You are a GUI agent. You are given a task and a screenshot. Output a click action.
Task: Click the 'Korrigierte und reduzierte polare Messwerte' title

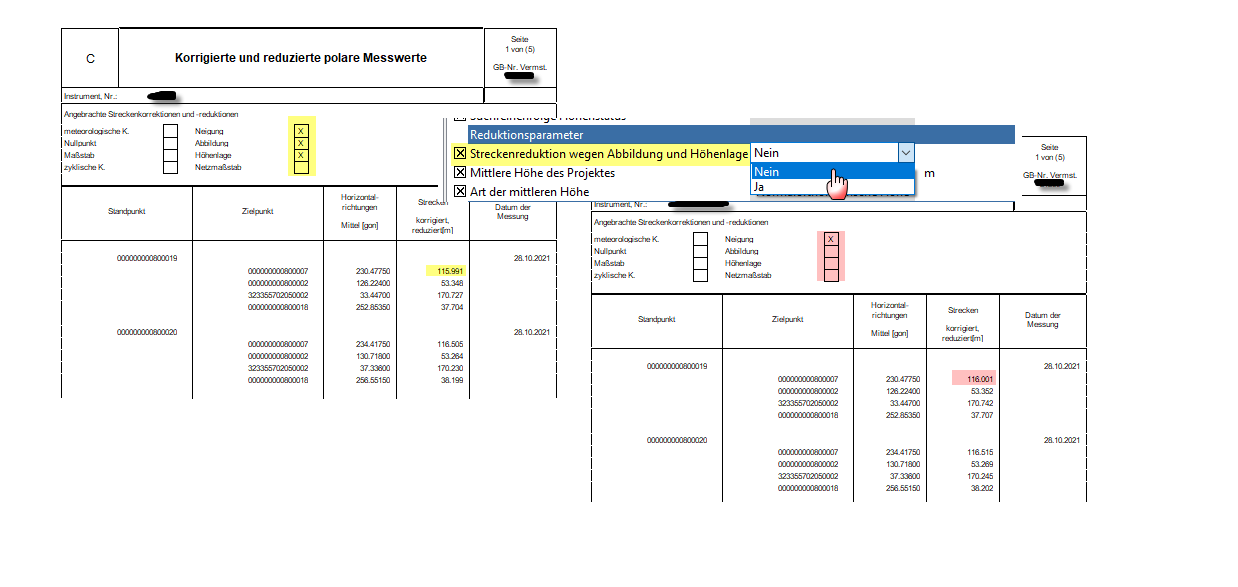(x=301, y=58)
